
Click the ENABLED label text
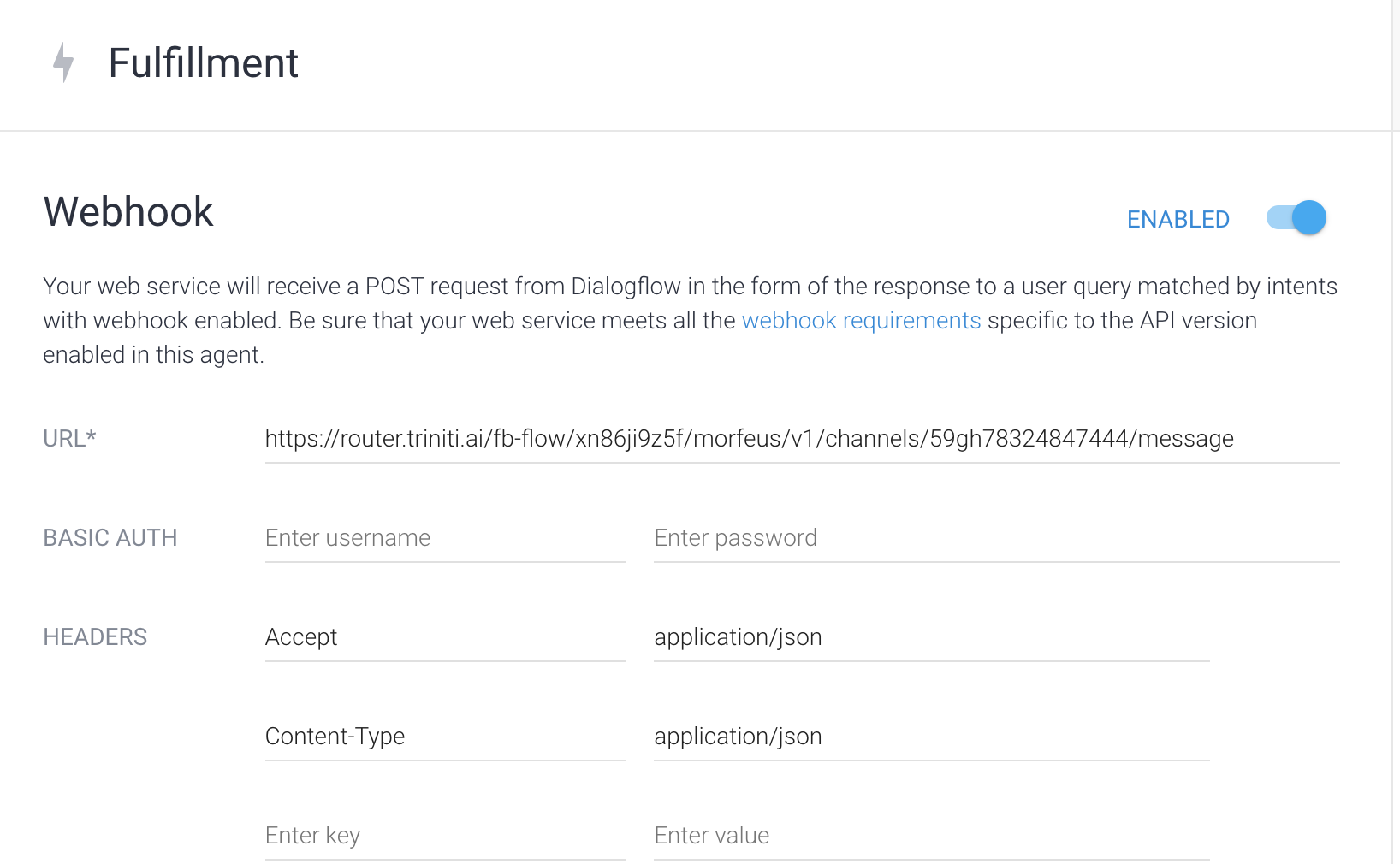pyautogui.click(x=1178, y=220)
